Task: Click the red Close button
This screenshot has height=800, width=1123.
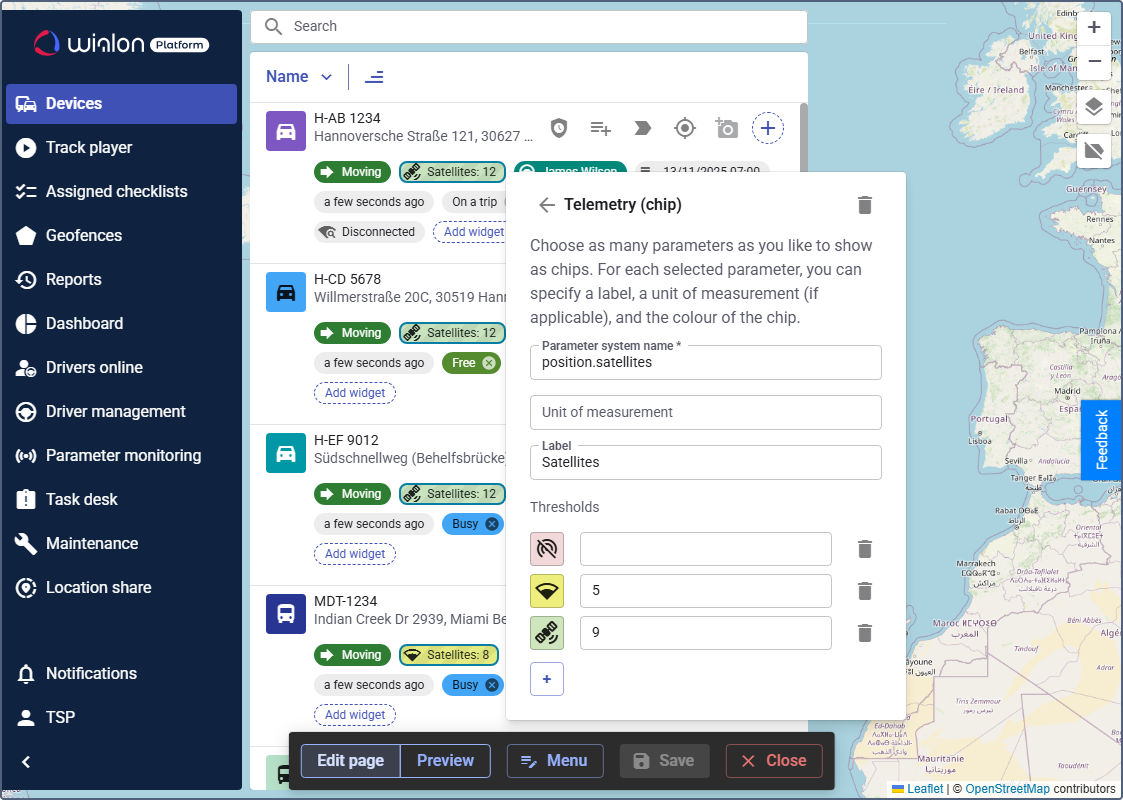Action: [x=774, y=761]
